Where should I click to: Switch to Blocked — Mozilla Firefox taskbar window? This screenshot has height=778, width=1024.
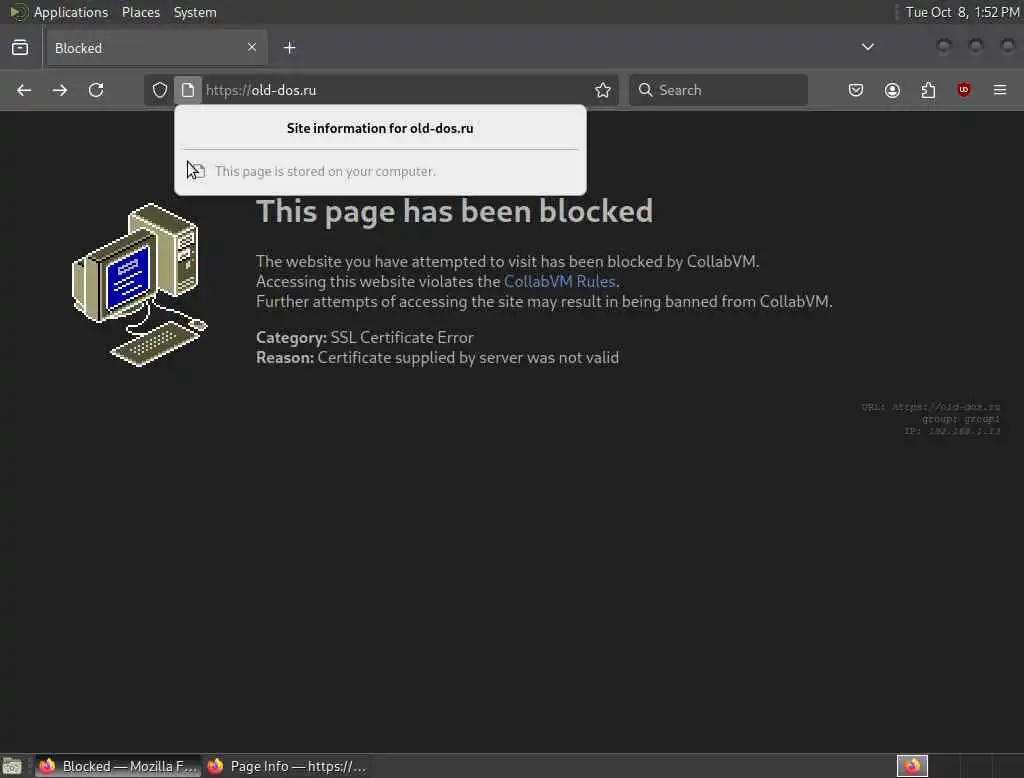click(118, 766)
